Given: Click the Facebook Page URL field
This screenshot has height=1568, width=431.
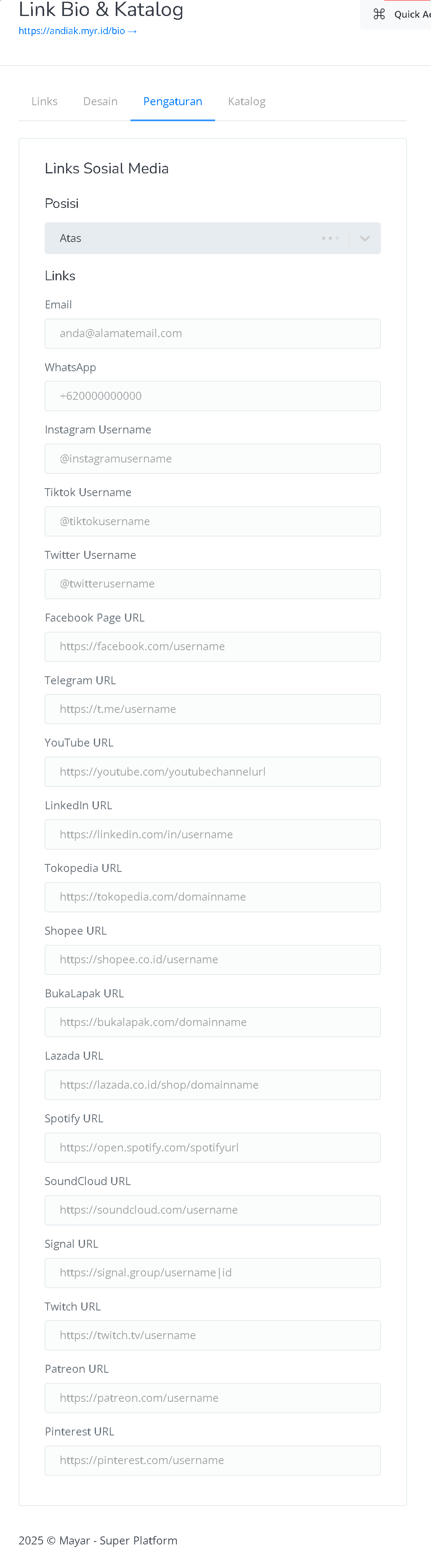Looking at the screenshot, I should tap(213, 647).
